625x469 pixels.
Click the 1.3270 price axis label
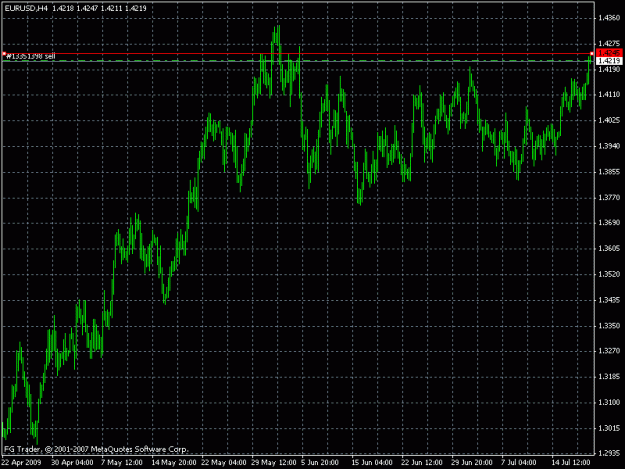(609, 351)
